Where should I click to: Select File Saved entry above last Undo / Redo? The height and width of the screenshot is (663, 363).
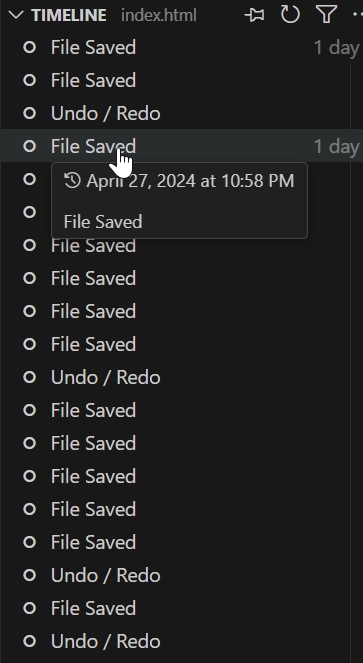(182, 608)
